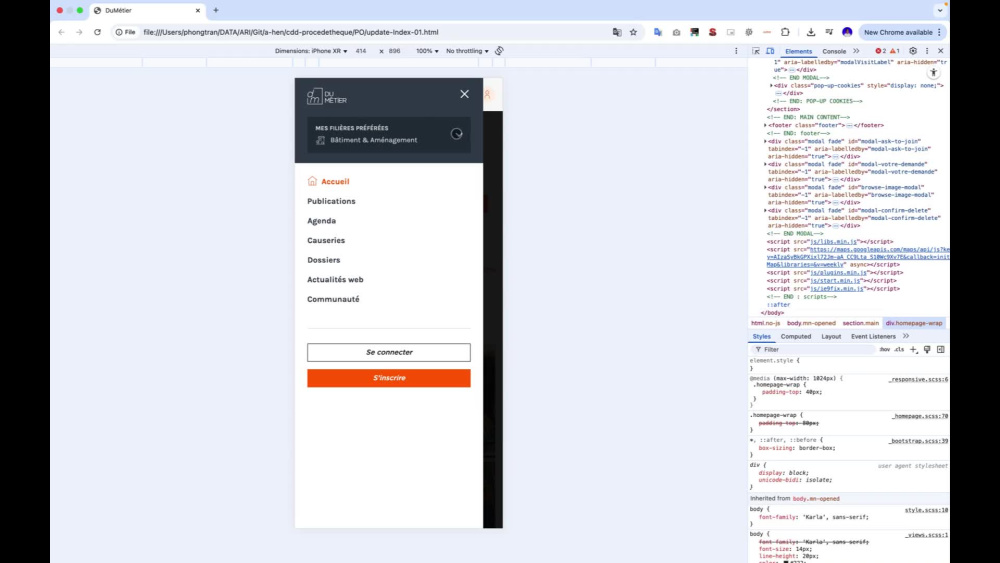
Task: Expand the browse-image-modal div node
Action: pyautogui.click(x=765, y=187)
